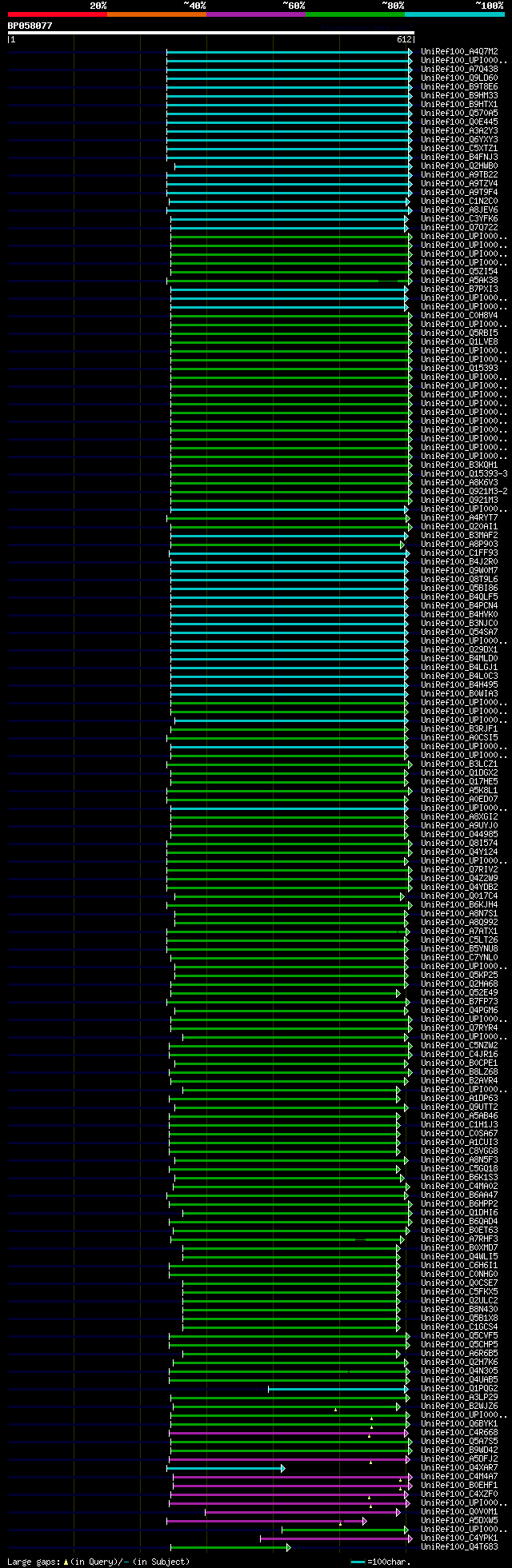
Task: Open hit UniRef100_A4Q7M2
Action: 459,52
